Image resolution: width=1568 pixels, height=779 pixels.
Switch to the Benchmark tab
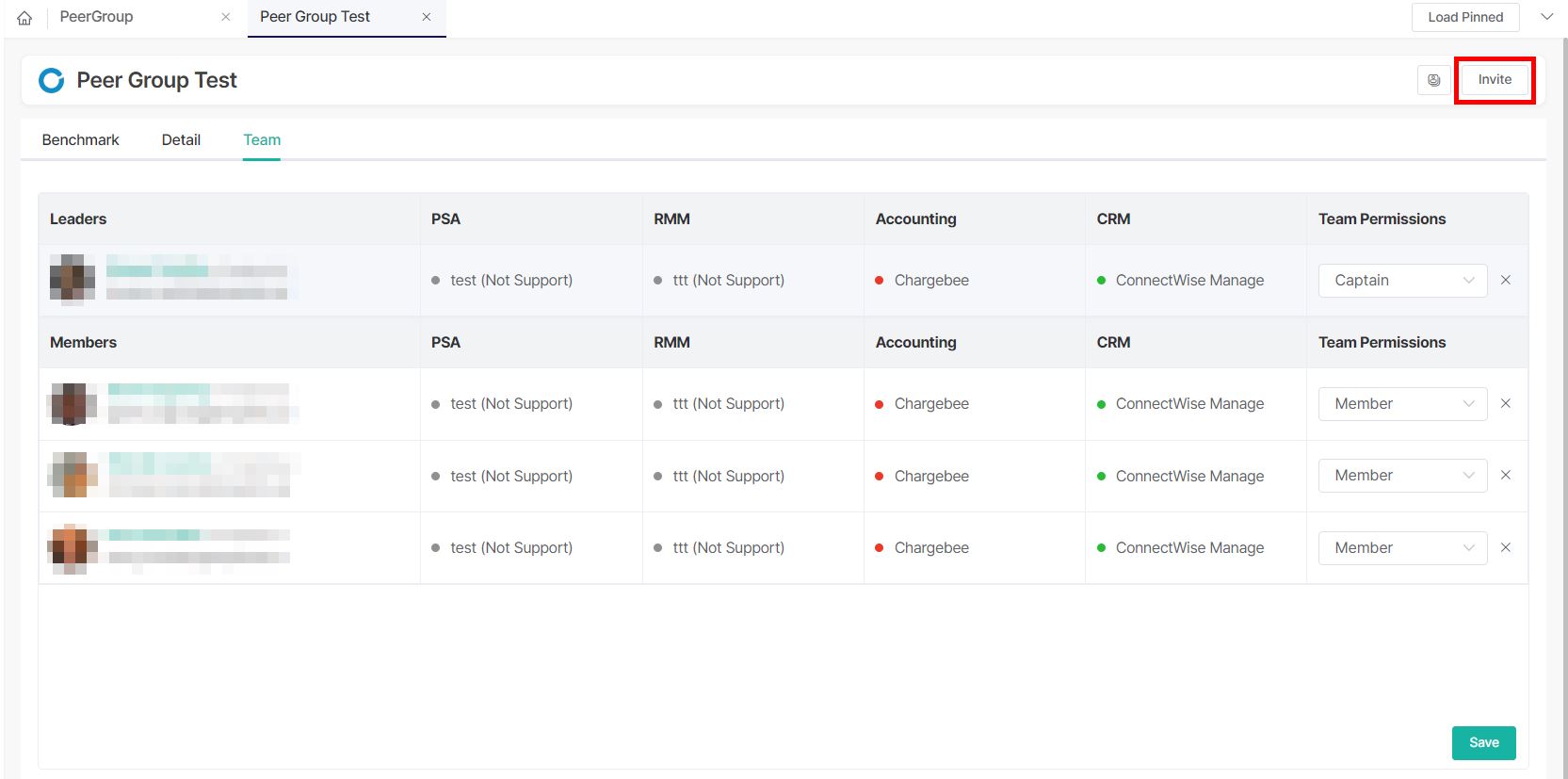click(x=80, y=139)
